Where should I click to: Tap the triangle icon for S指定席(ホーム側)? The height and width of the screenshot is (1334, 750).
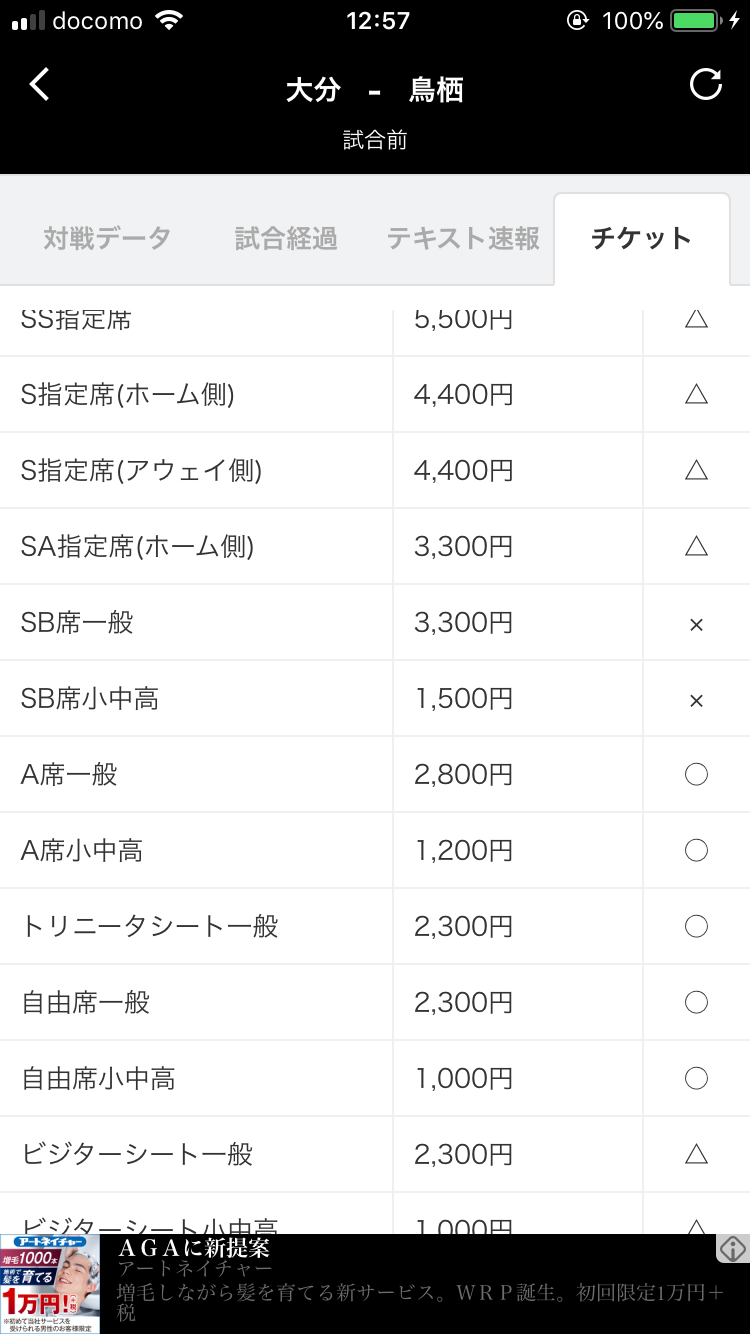point(697,394)
